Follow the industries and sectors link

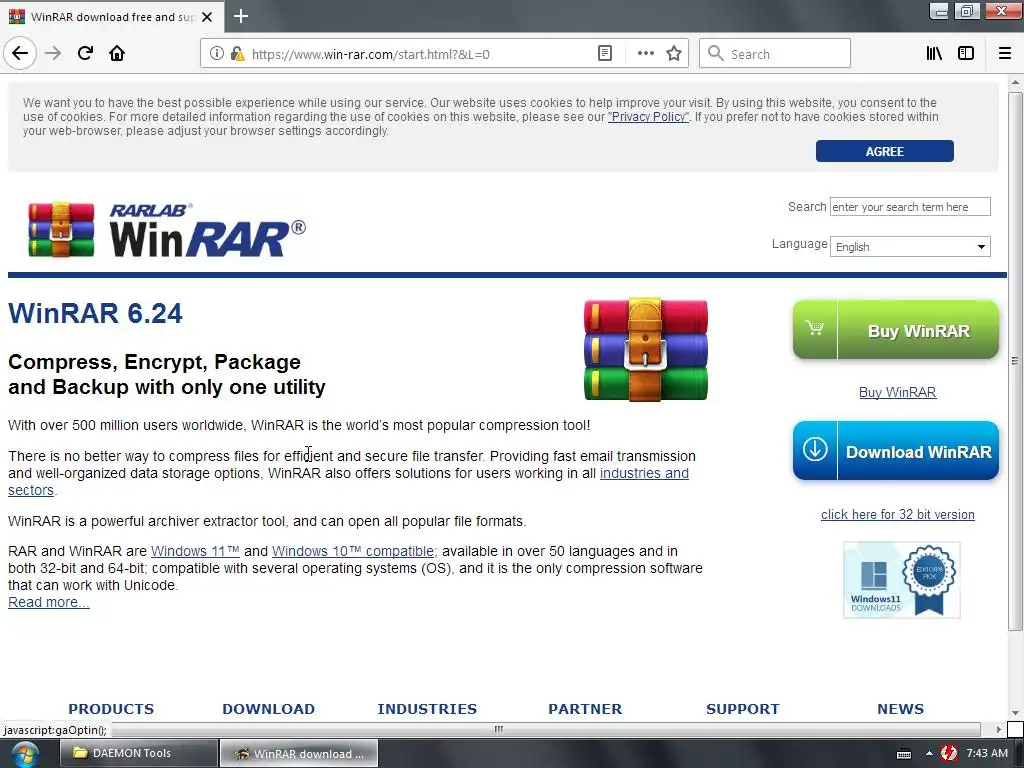coord(643,473)
